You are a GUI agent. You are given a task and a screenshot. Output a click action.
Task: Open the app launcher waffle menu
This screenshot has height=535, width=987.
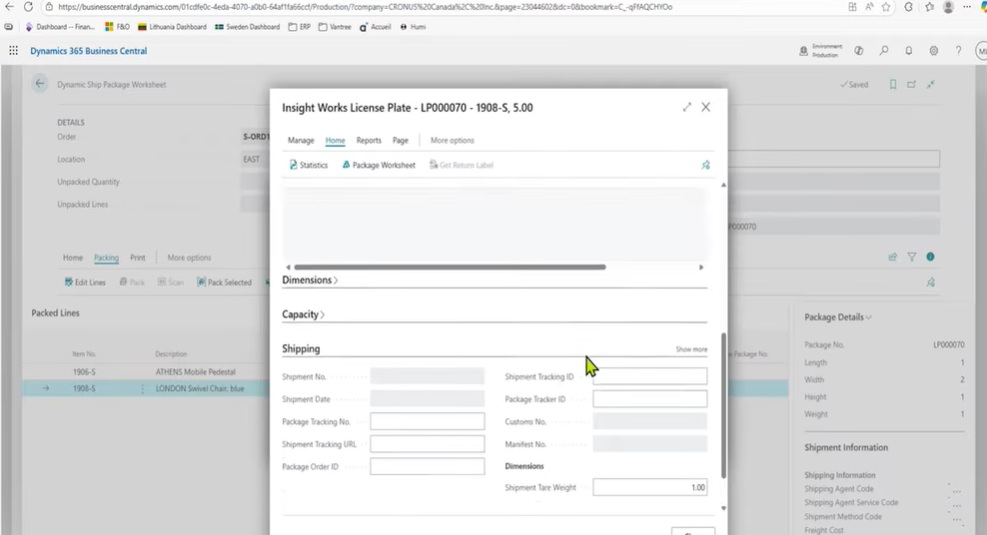13,50
